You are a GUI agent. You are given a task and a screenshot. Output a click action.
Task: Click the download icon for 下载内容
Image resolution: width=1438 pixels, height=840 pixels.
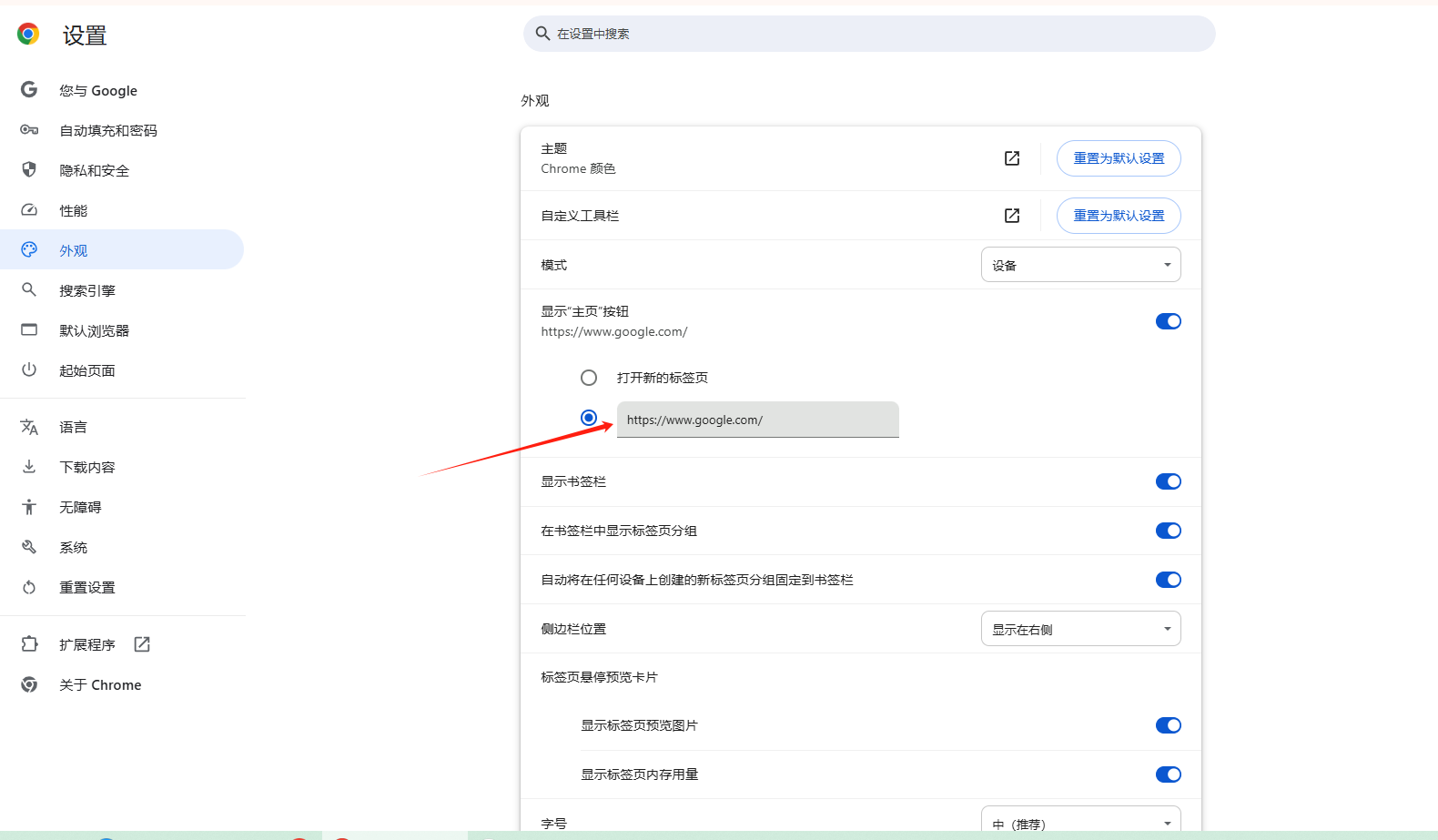pos(29,466)
